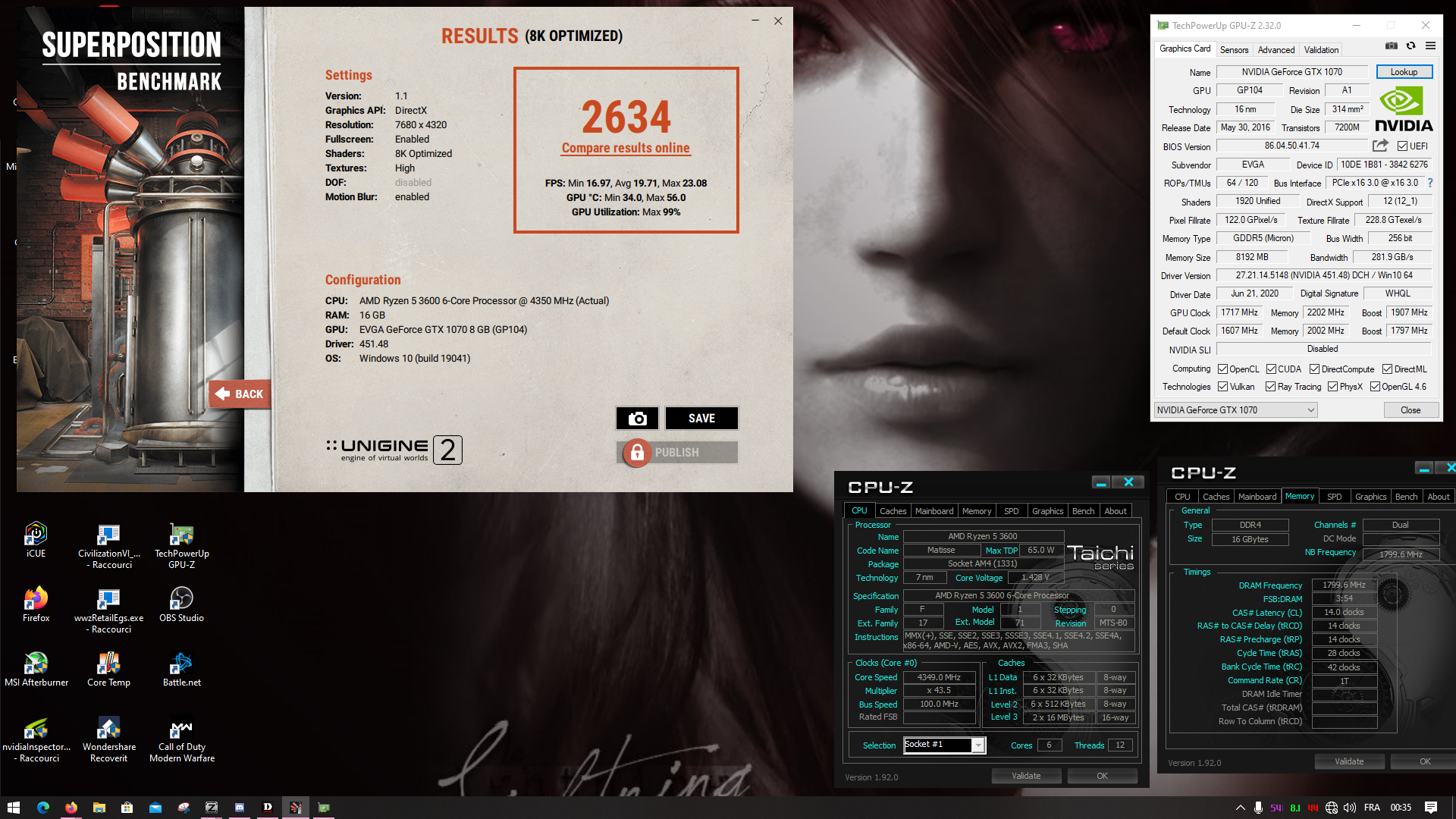The image size is (1456, 819).
Task: Open wwzRetailEgs.exe shortcut on desktop
Action: 109,611
